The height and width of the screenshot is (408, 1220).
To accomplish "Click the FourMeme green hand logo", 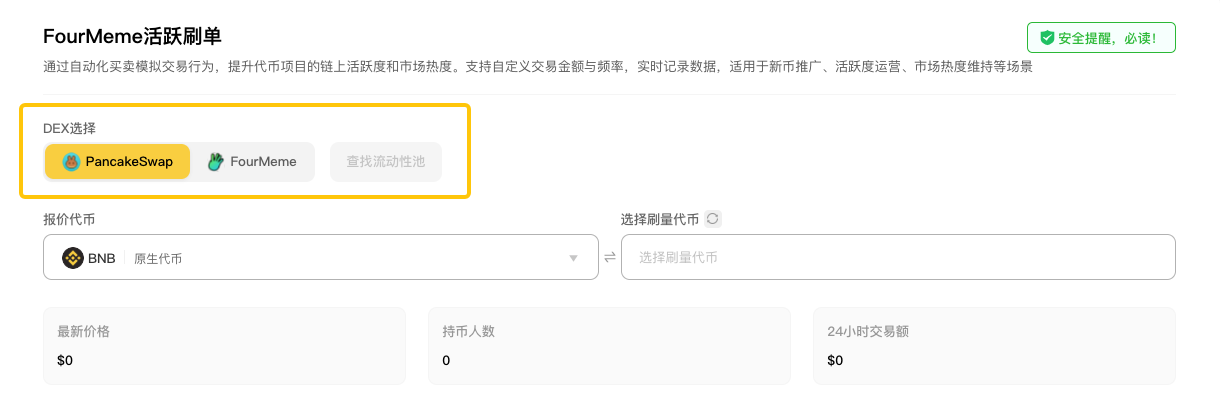I will click(215, 162).
